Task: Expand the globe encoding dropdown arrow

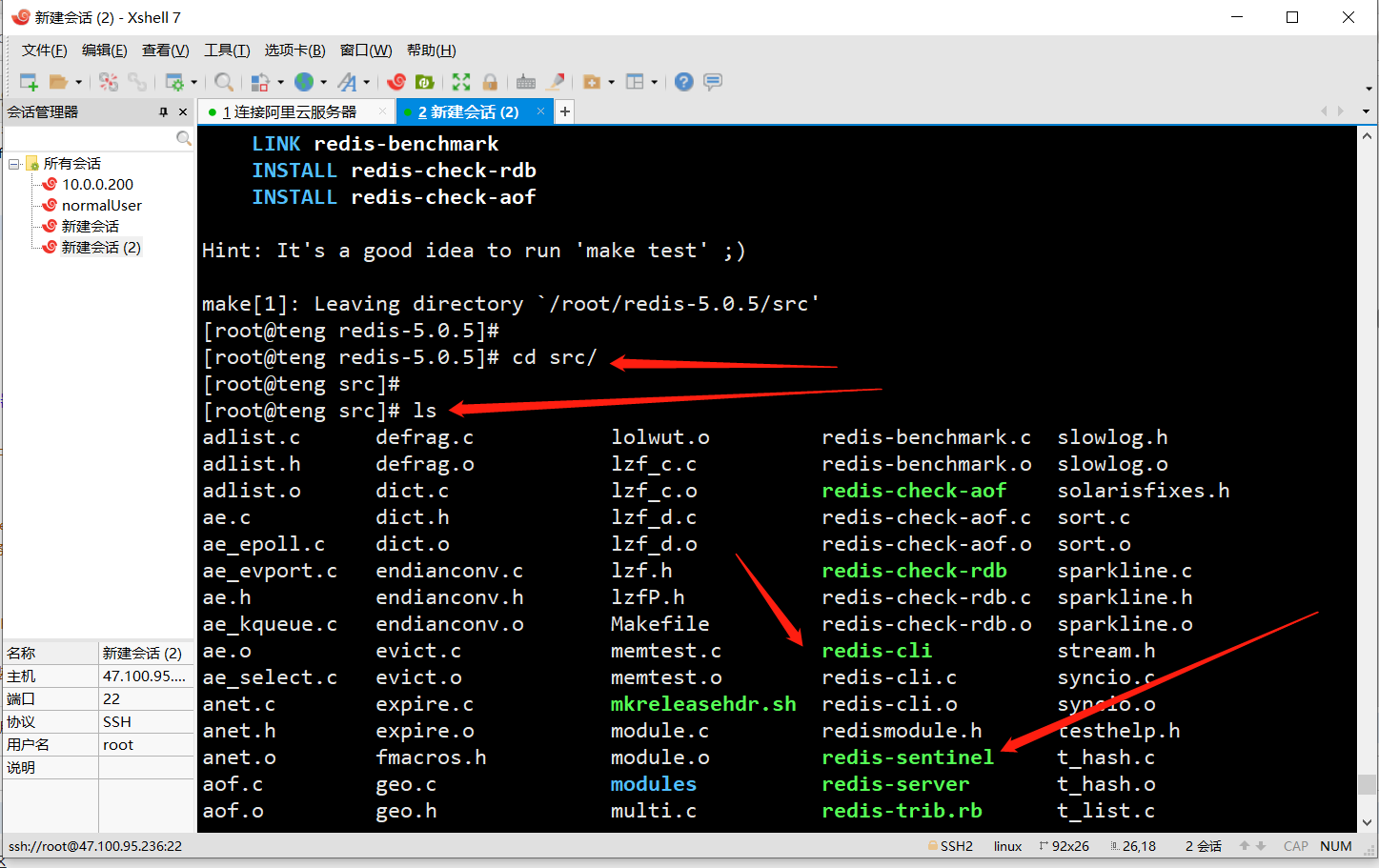Action: click(324, 82)
